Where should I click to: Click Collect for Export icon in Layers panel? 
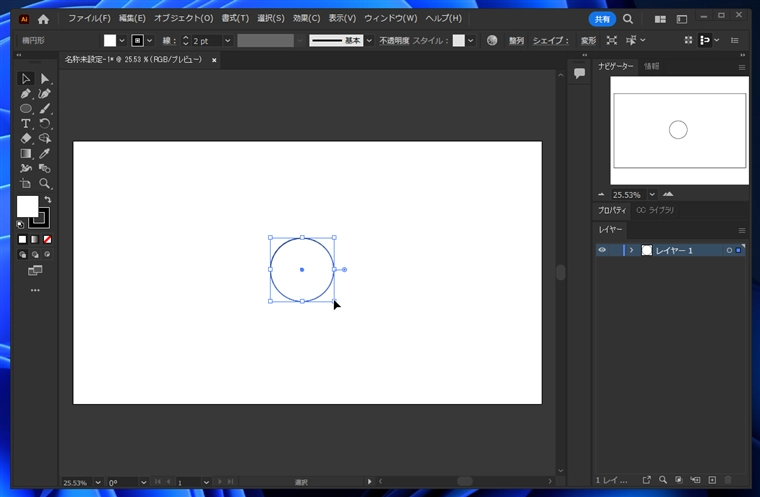click(x=646, y=480)
